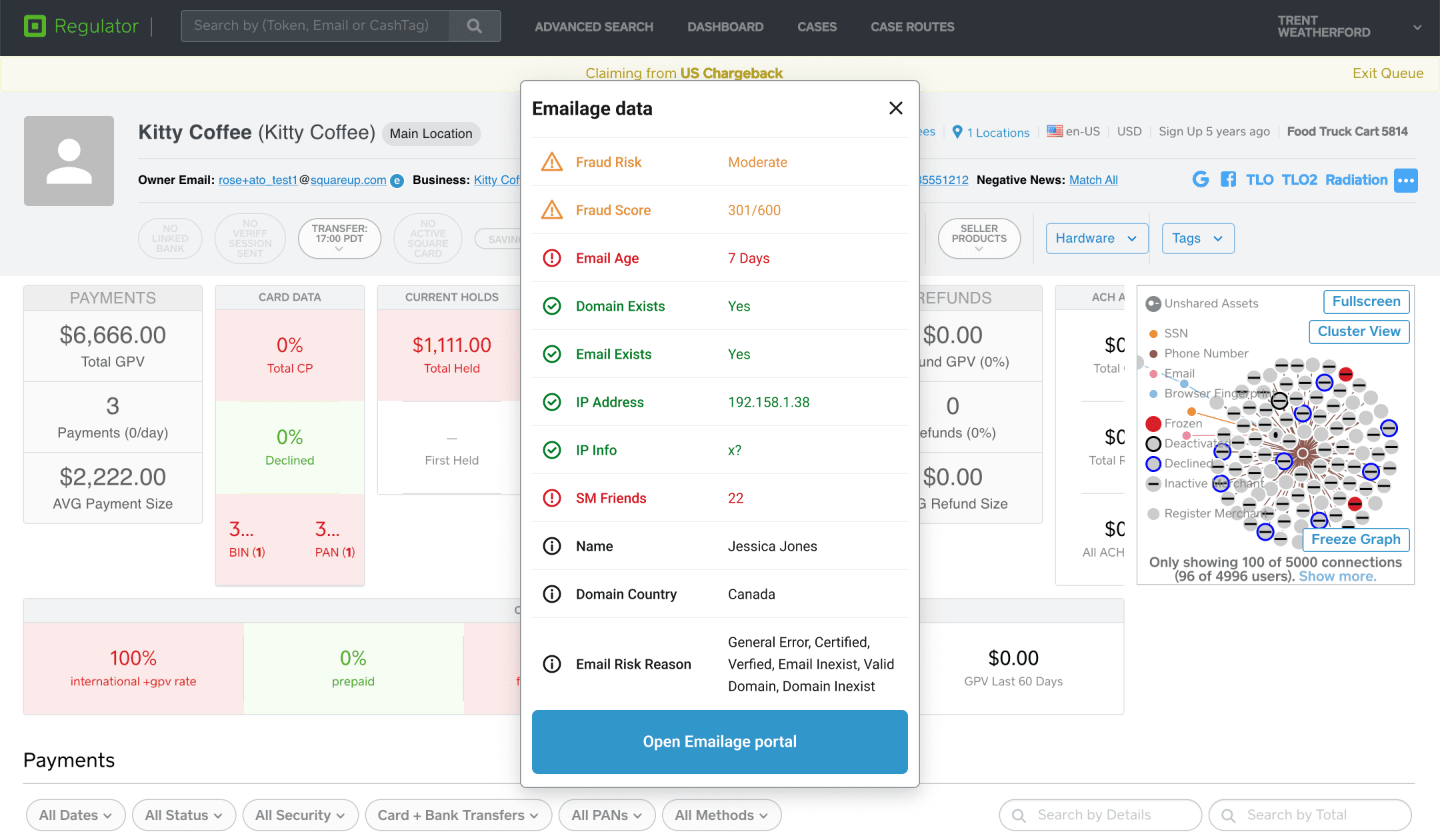Toggle the Unshared Assets graph switch
This screenshot has height=840, width=1440.
pyautogui.click(x=1153, y=304)
